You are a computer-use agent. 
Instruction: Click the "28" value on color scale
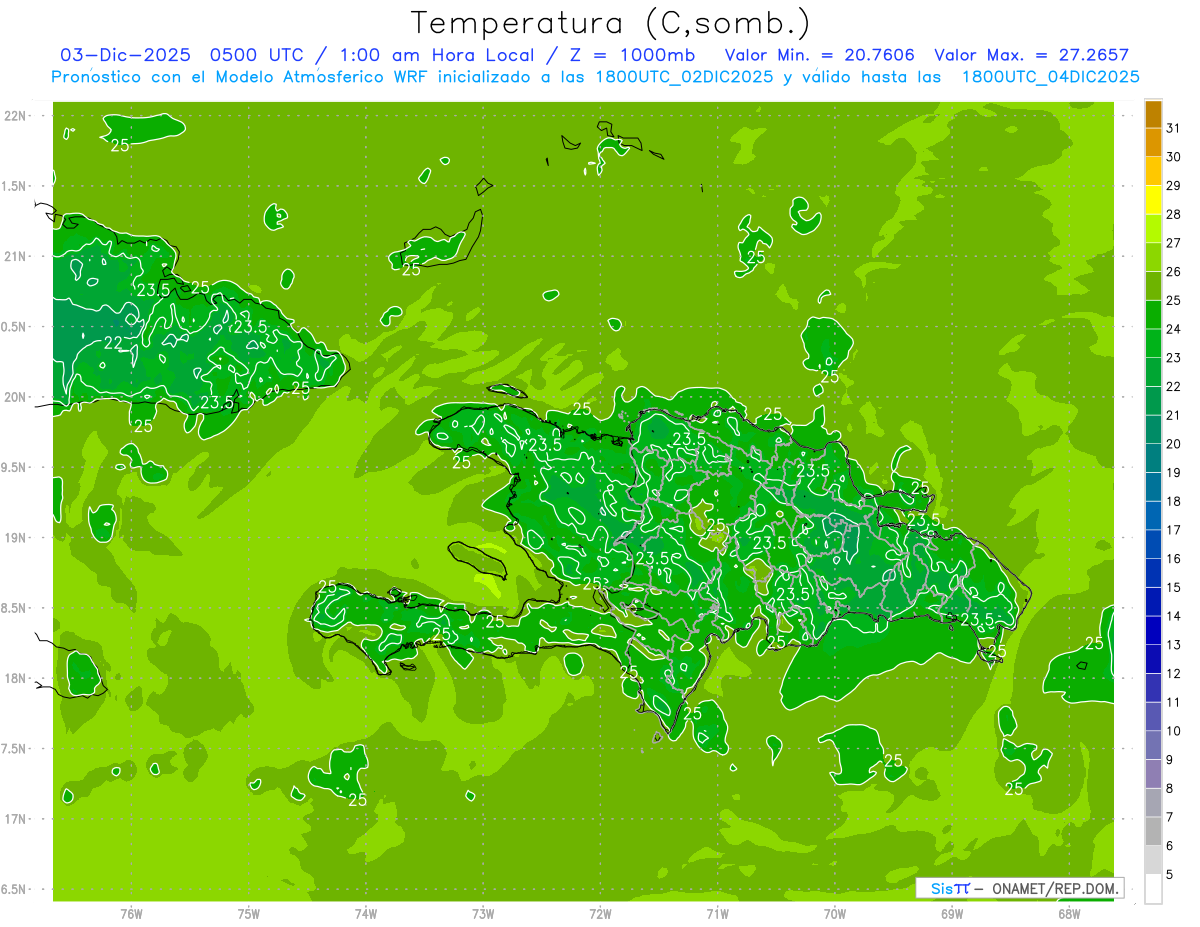[x=1174, y=214]
